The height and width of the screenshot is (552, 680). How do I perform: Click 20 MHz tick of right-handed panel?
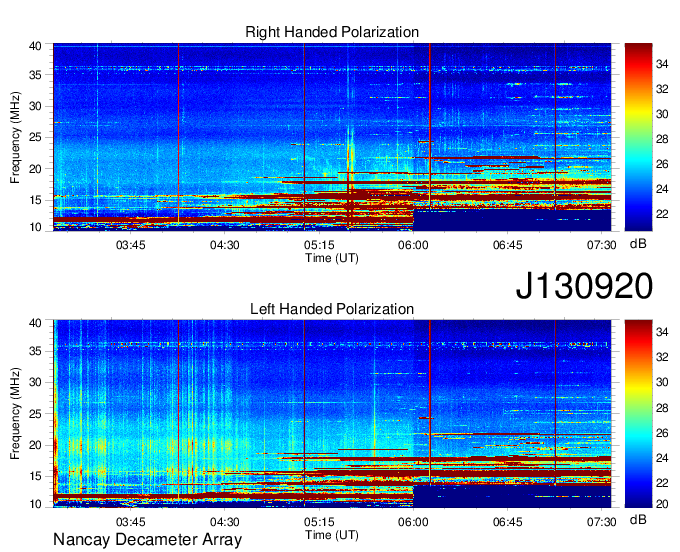coord(35,169)
